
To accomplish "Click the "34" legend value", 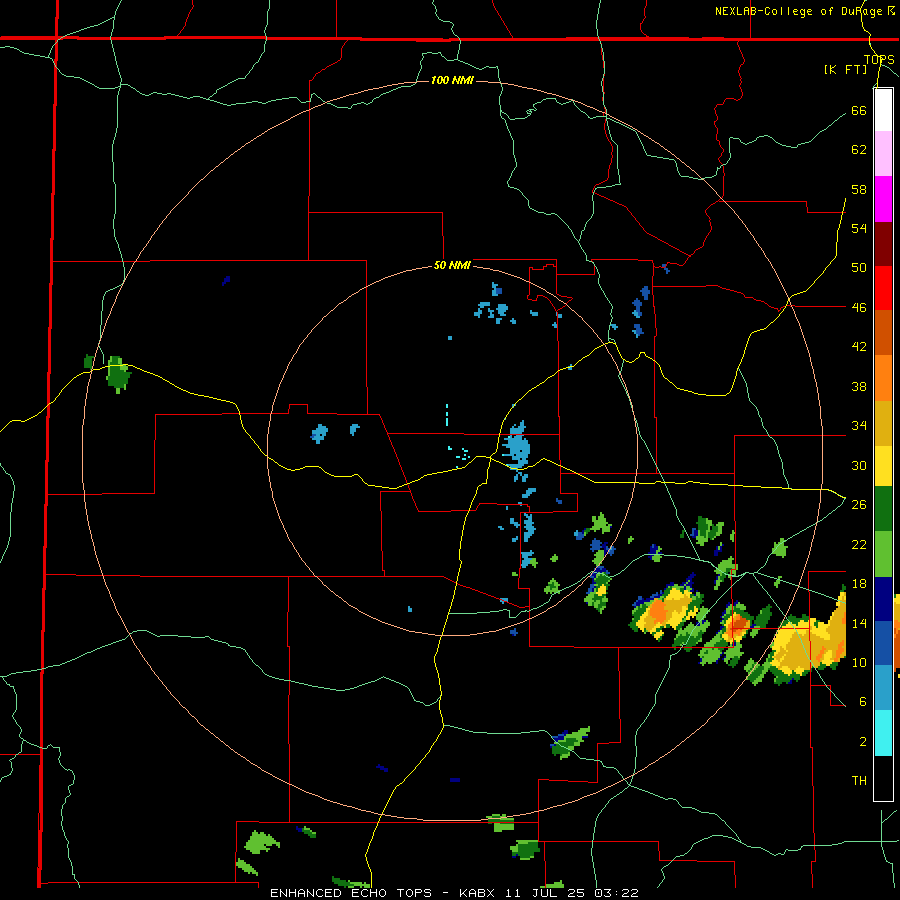I will coord(859,426).
